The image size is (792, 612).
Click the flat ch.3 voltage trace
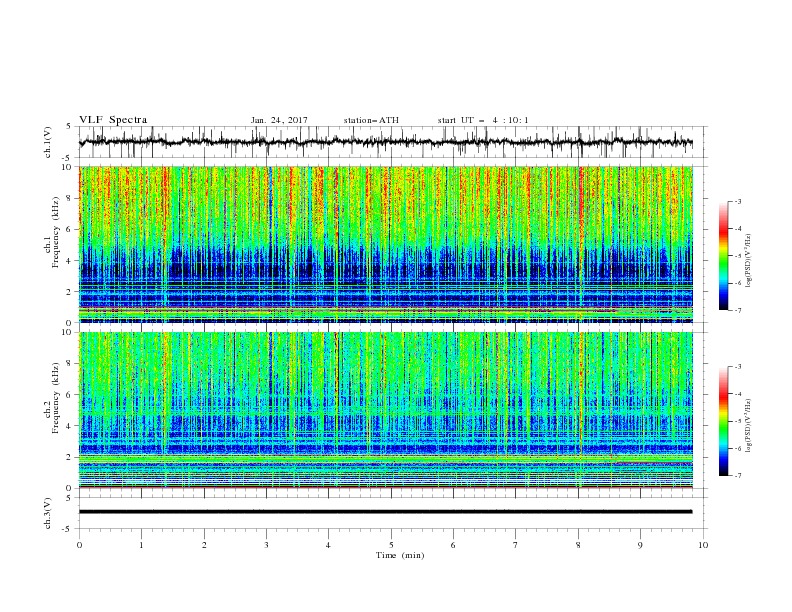(385, 512)
